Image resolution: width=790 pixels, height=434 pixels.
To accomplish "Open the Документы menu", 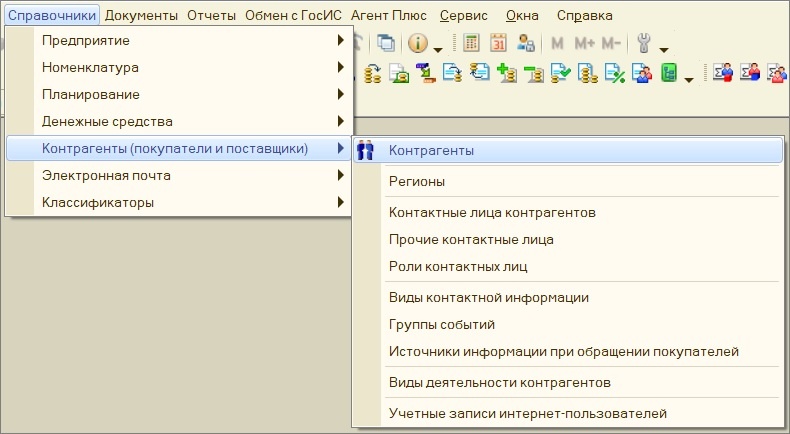I will (x=141, y=16).
